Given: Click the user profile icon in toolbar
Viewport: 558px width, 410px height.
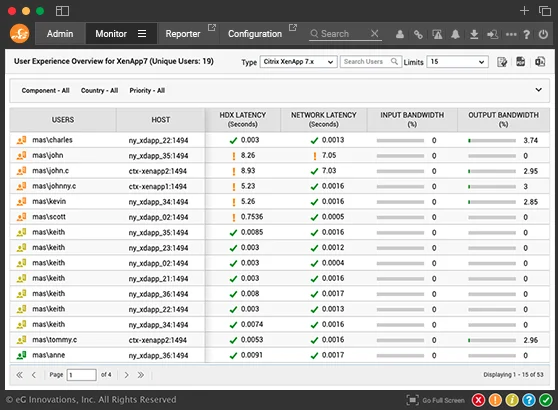Looking at the screenshot, I should [400, 34].
